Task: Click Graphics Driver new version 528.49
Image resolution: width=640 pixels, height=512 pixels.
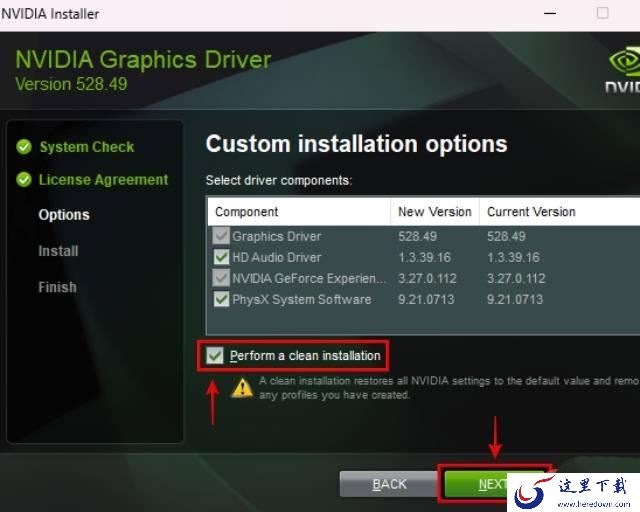Action: pos(418,236)
